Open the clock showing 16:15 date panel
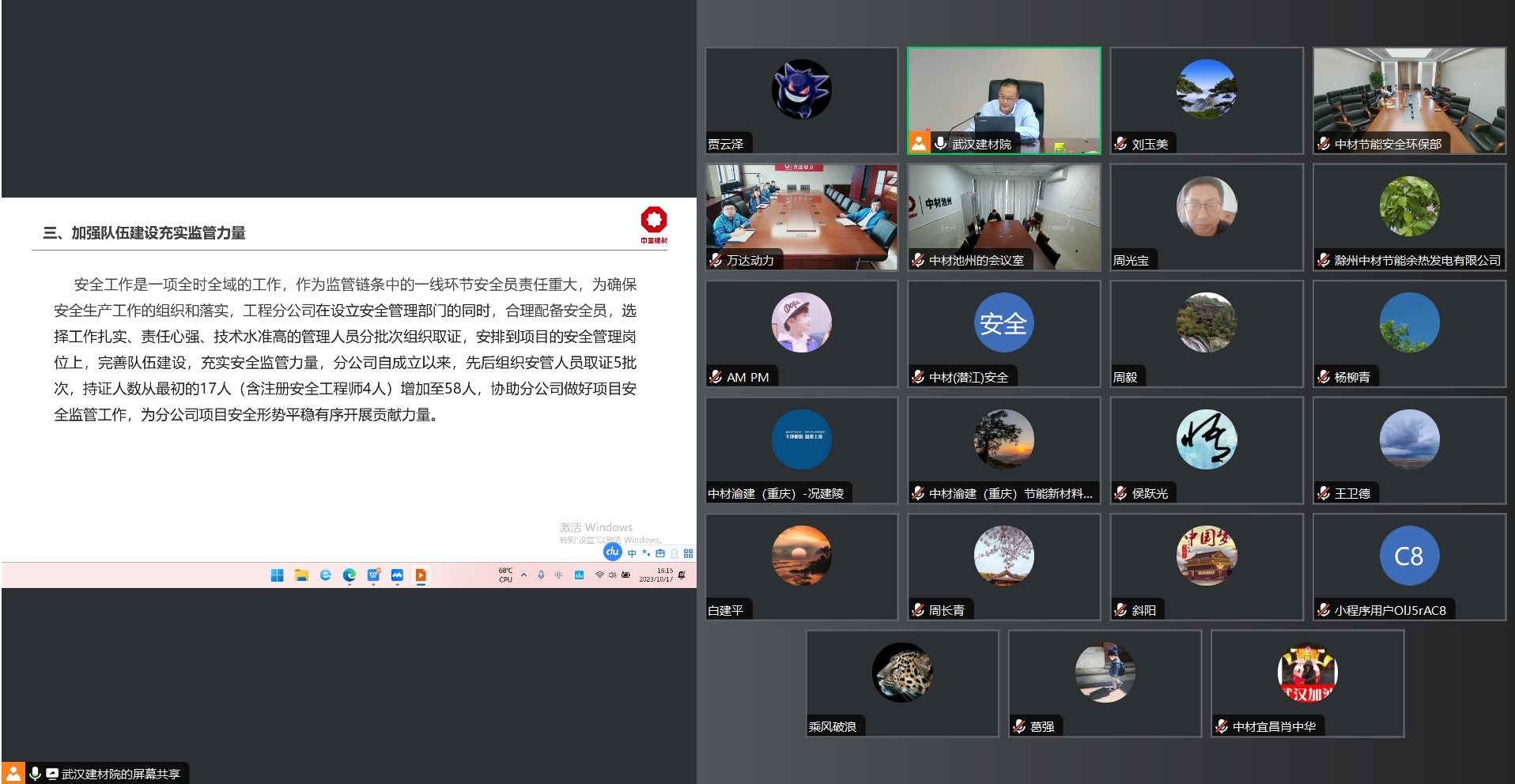The image size is (1515, 784). (x=656, y=575)
